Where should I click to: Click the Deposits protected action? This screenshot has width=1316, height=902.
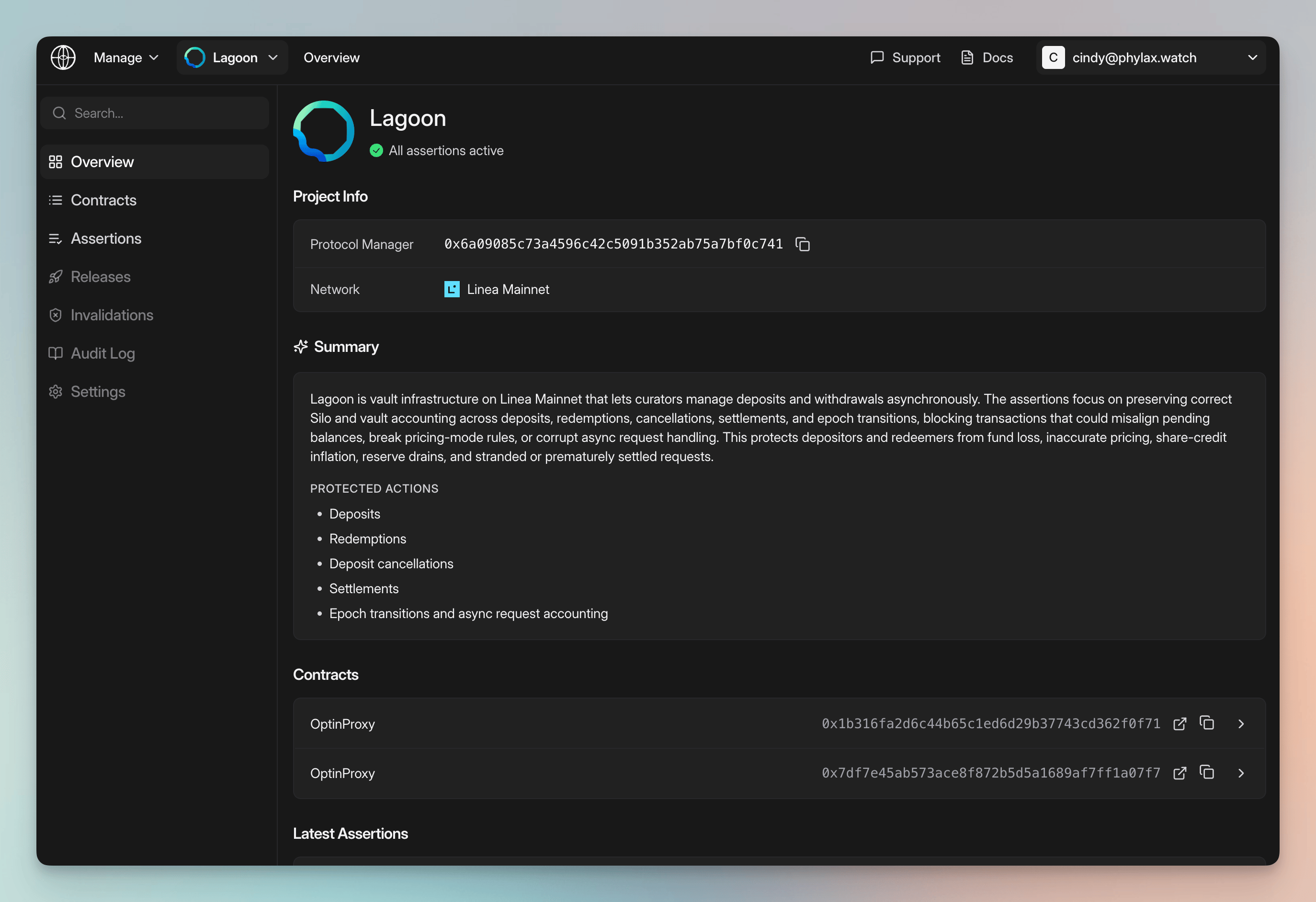354,514
